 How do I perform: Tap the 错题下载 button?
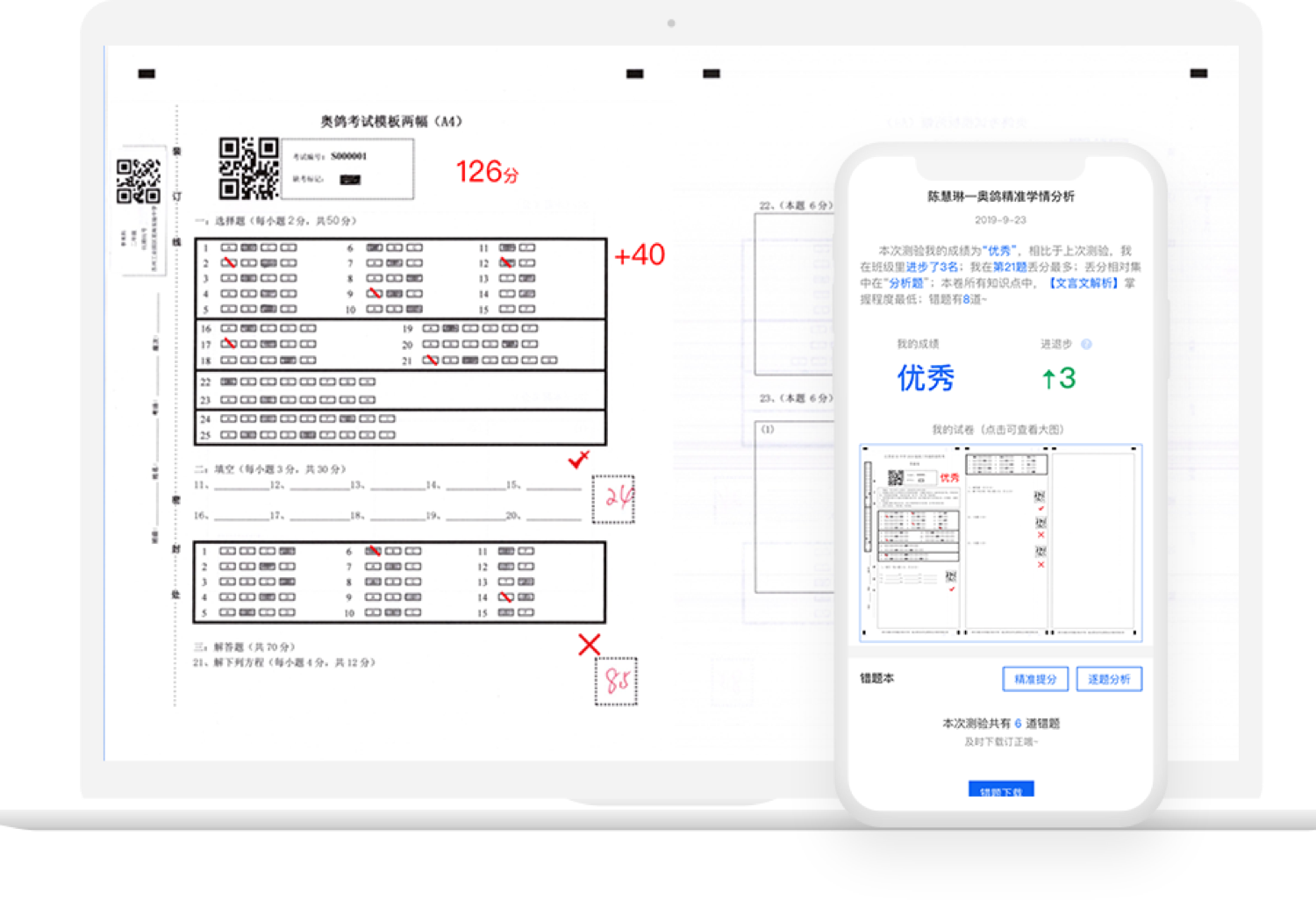pos(1001,789)
